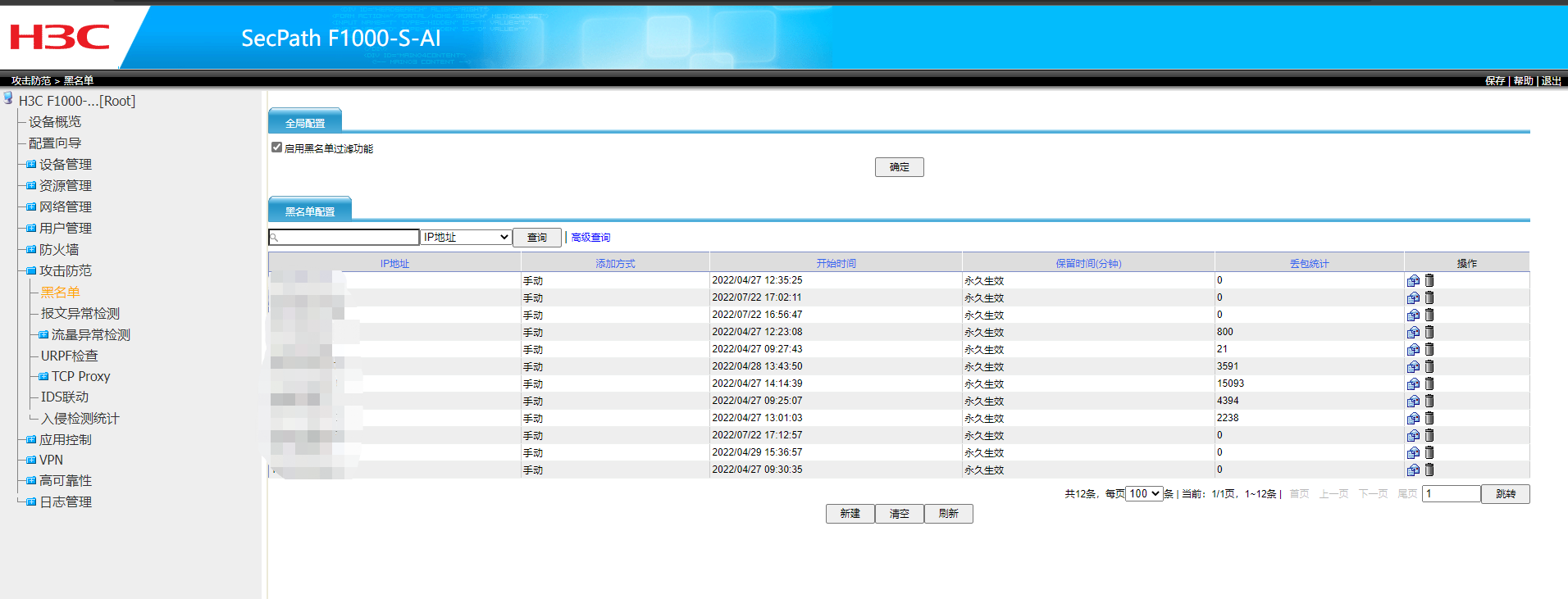Delete the entry with 4394 dropped packets
This screenshot has width=1568, height=599.
pos(1429,401)
